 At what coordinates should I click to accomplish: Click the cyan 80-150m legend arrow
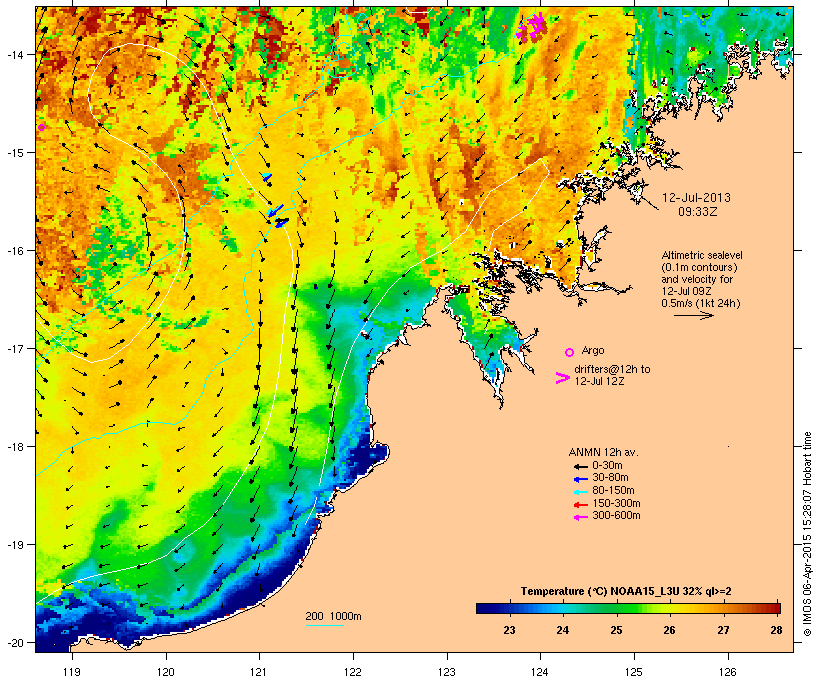(580, 492)
